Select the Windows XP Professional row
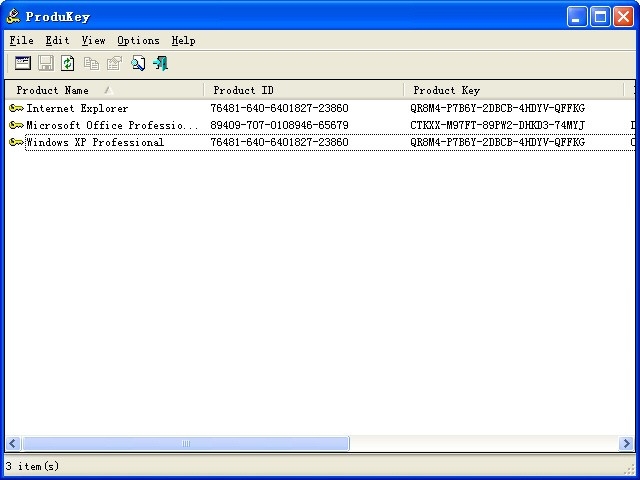 coord(320,142)
